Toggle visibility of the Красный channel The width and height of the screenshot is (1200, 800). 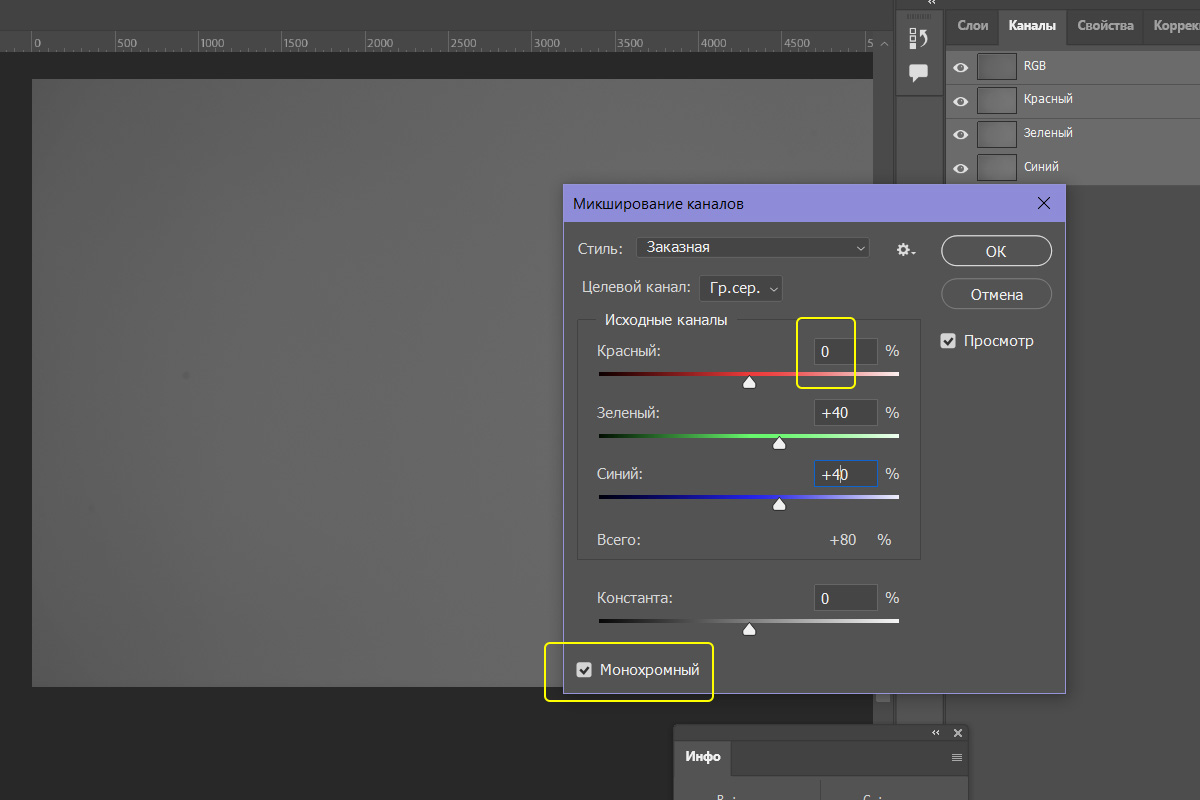[x=961, y=101]
